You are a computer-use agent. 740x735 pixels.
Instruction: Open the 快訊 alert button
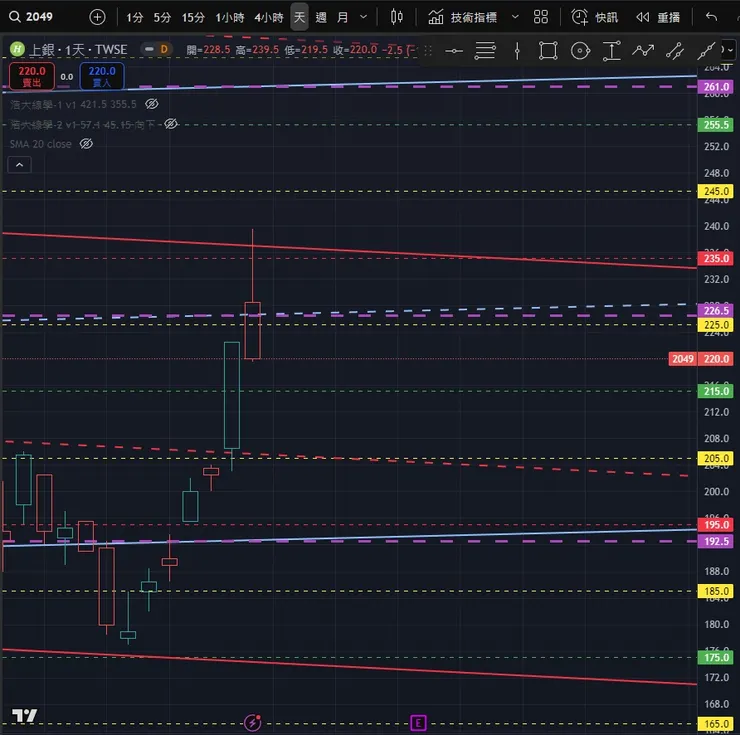tap(594, 17)
